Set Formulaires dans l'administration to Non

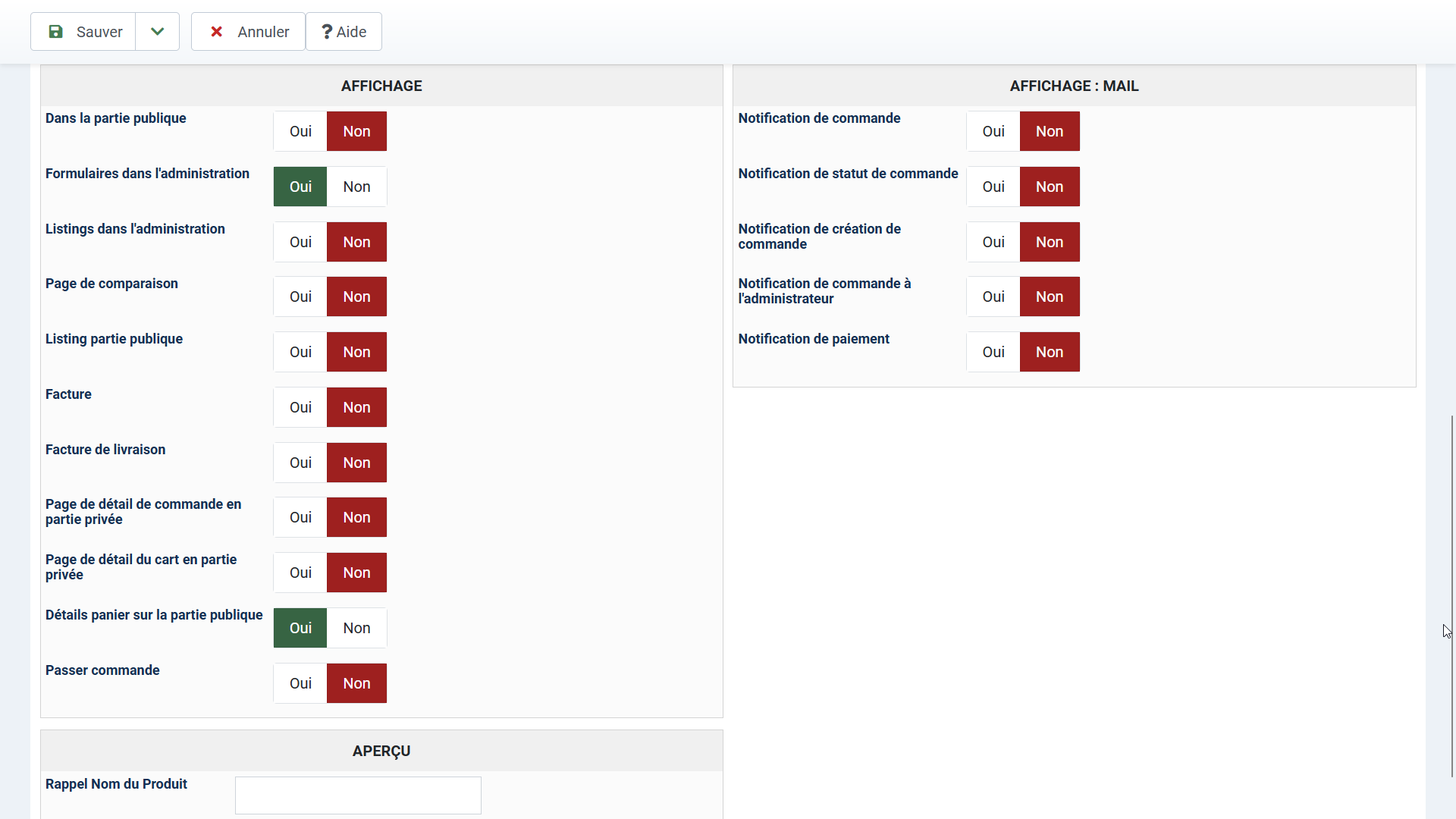(356, 187)
